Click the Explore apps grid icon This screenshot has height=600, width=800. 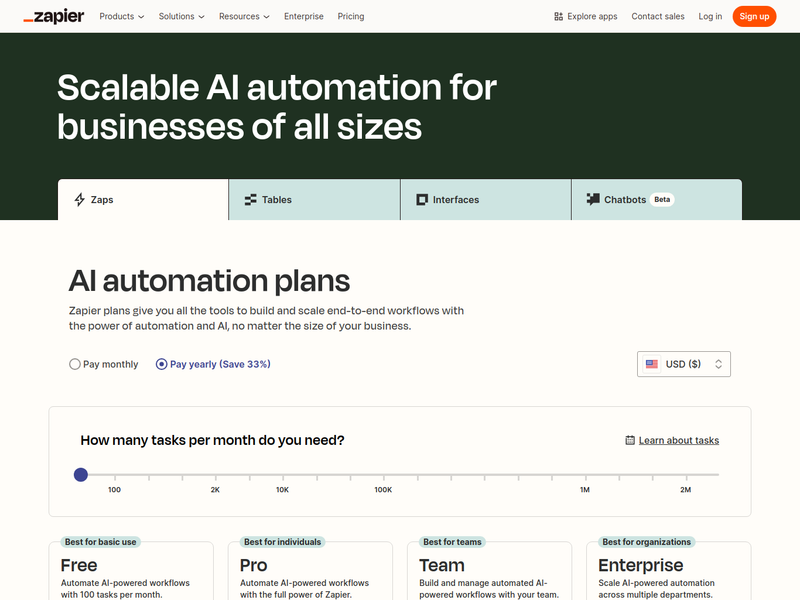click(x=558, y=16)
